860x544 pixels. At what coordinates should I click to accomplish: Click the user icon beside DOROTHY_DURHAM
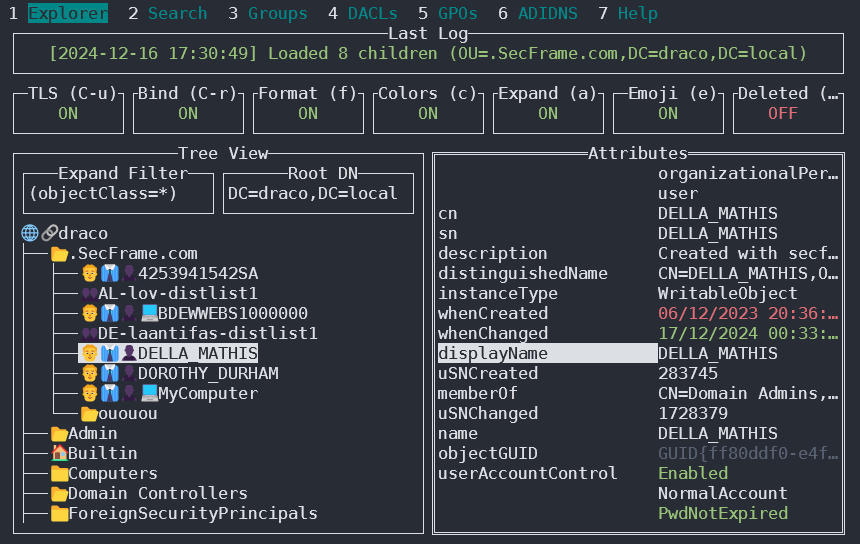click(x=89, y=373)
